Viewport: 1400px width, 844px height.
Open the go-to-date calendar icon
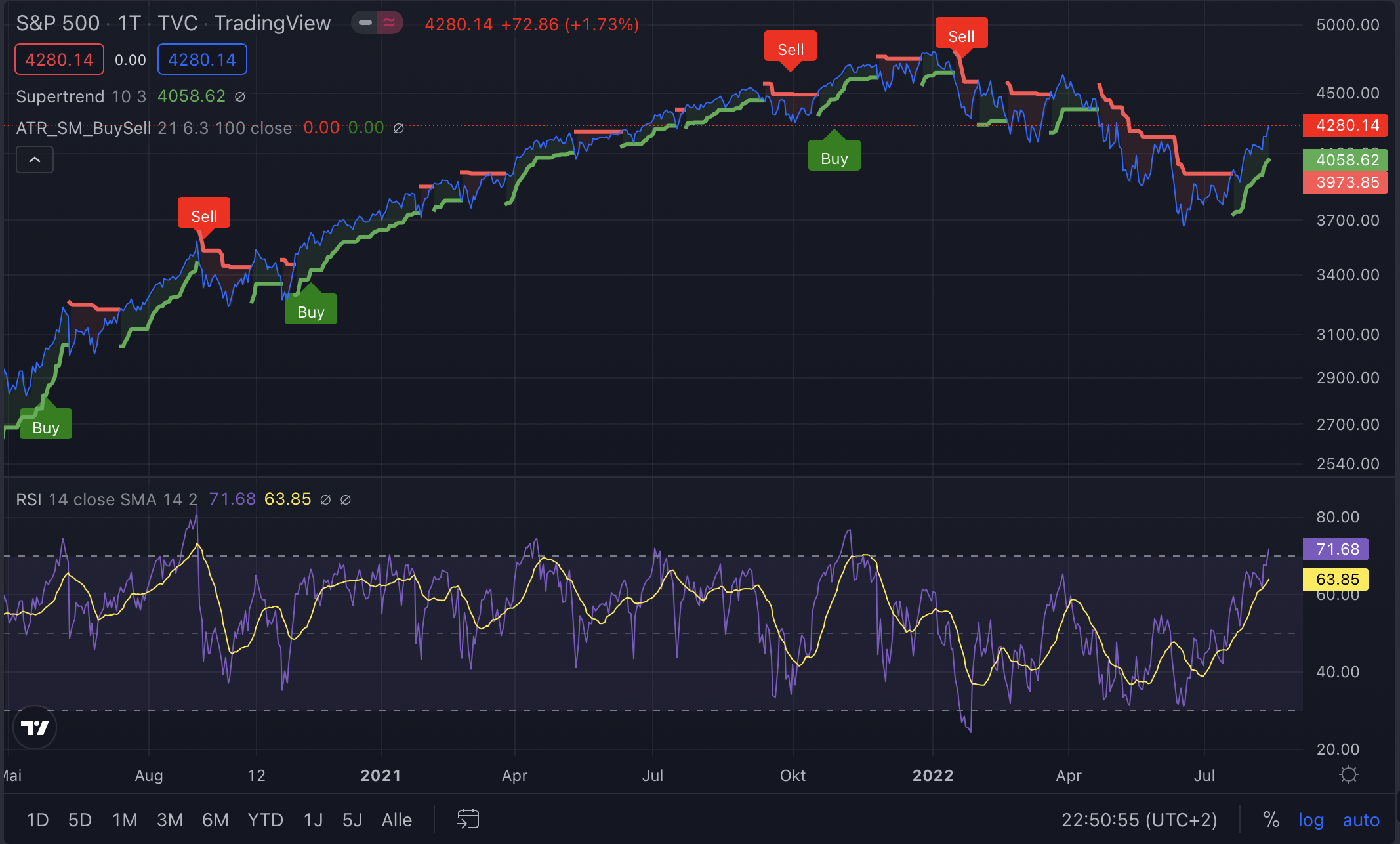(468, 819)
